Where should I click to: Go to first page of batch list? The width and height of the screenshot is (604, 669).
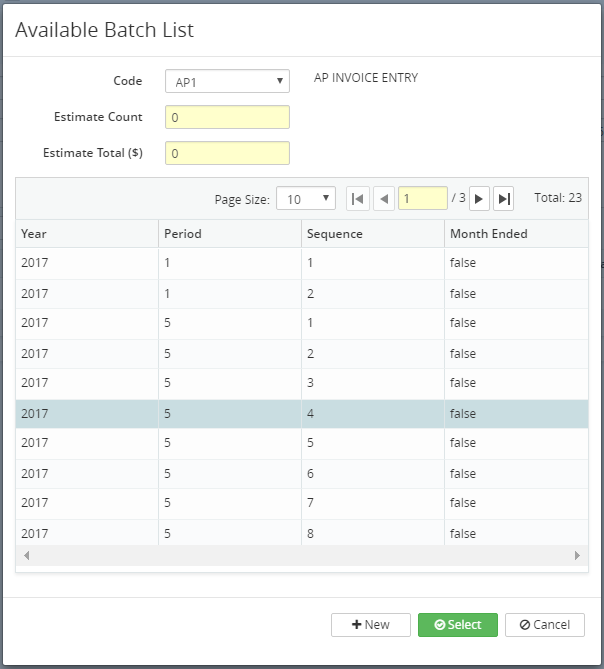pyautogui.click(x=358, y=199)
